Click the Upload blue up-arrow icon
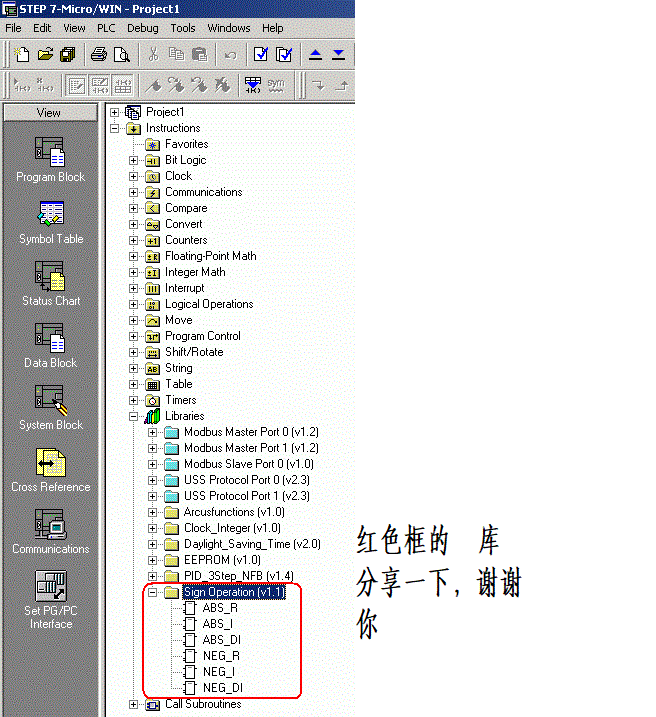This screenshot has height=717, width=656. [315, 54]
